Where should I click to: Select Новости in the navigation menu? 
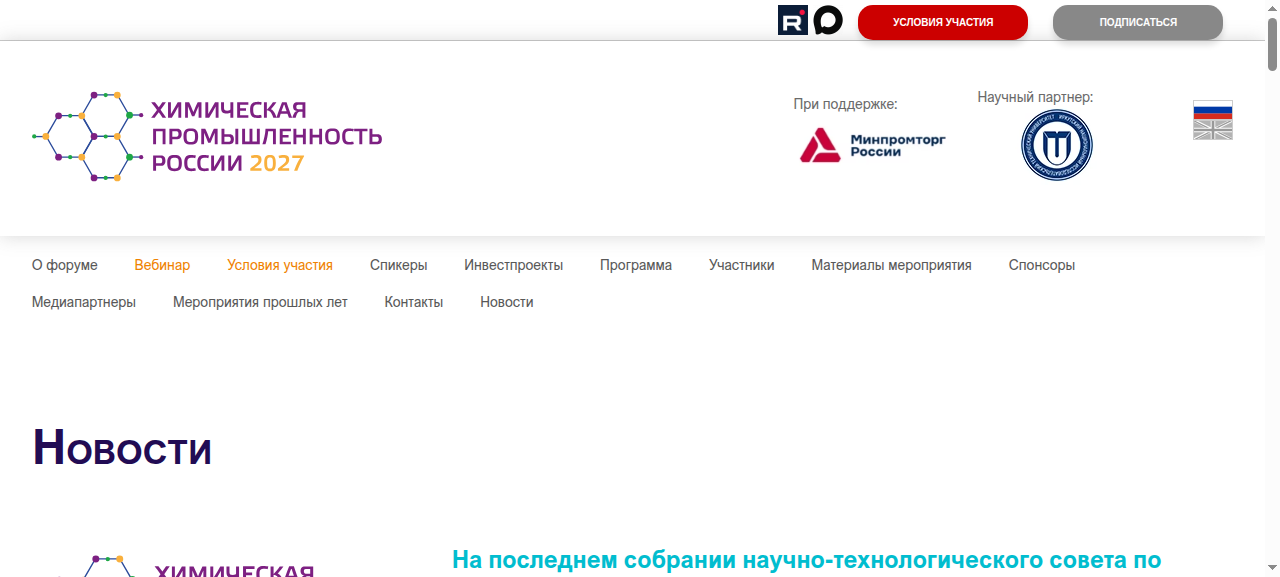tap(507, 302)
